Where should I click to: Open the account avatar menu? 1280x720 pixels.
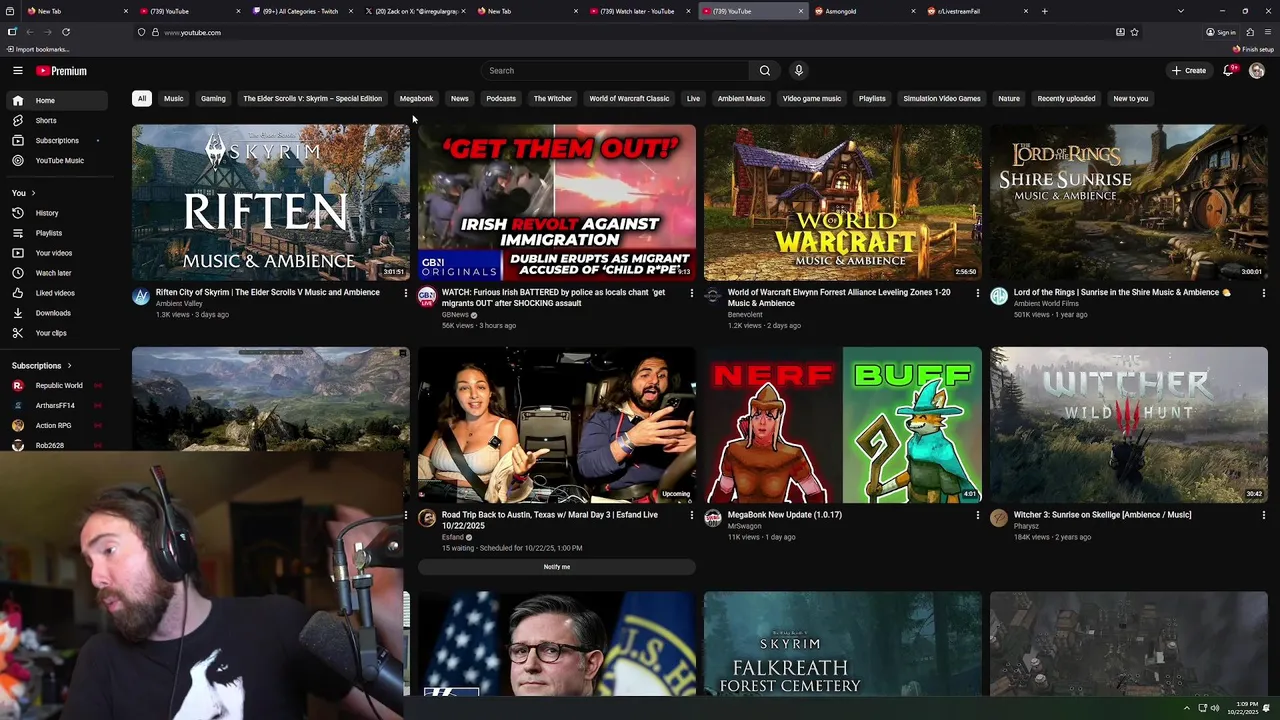(x=1257, y=71)
